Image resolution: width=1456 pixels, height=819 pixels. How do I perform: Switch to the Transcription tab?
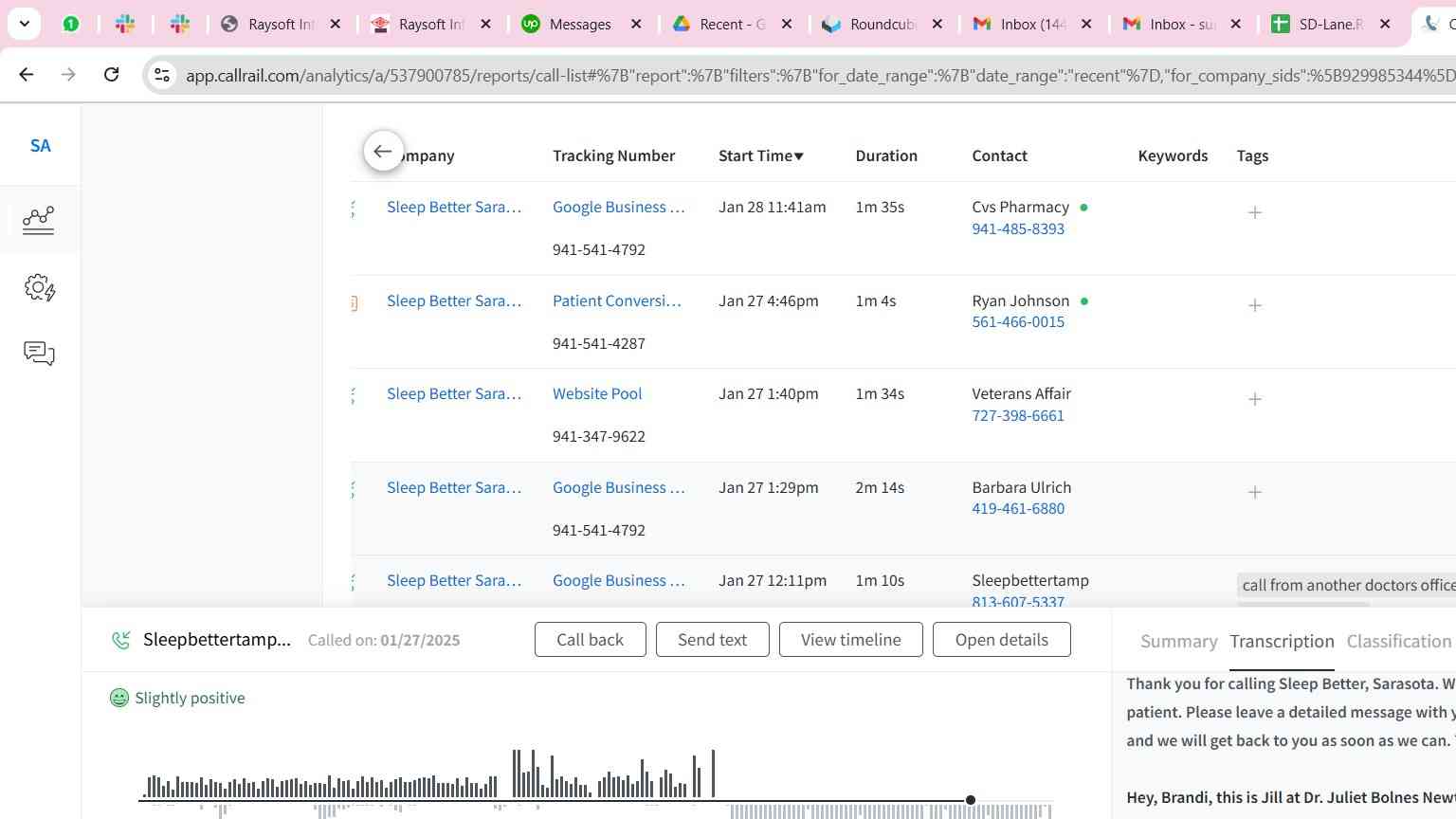coord(1282,642)
